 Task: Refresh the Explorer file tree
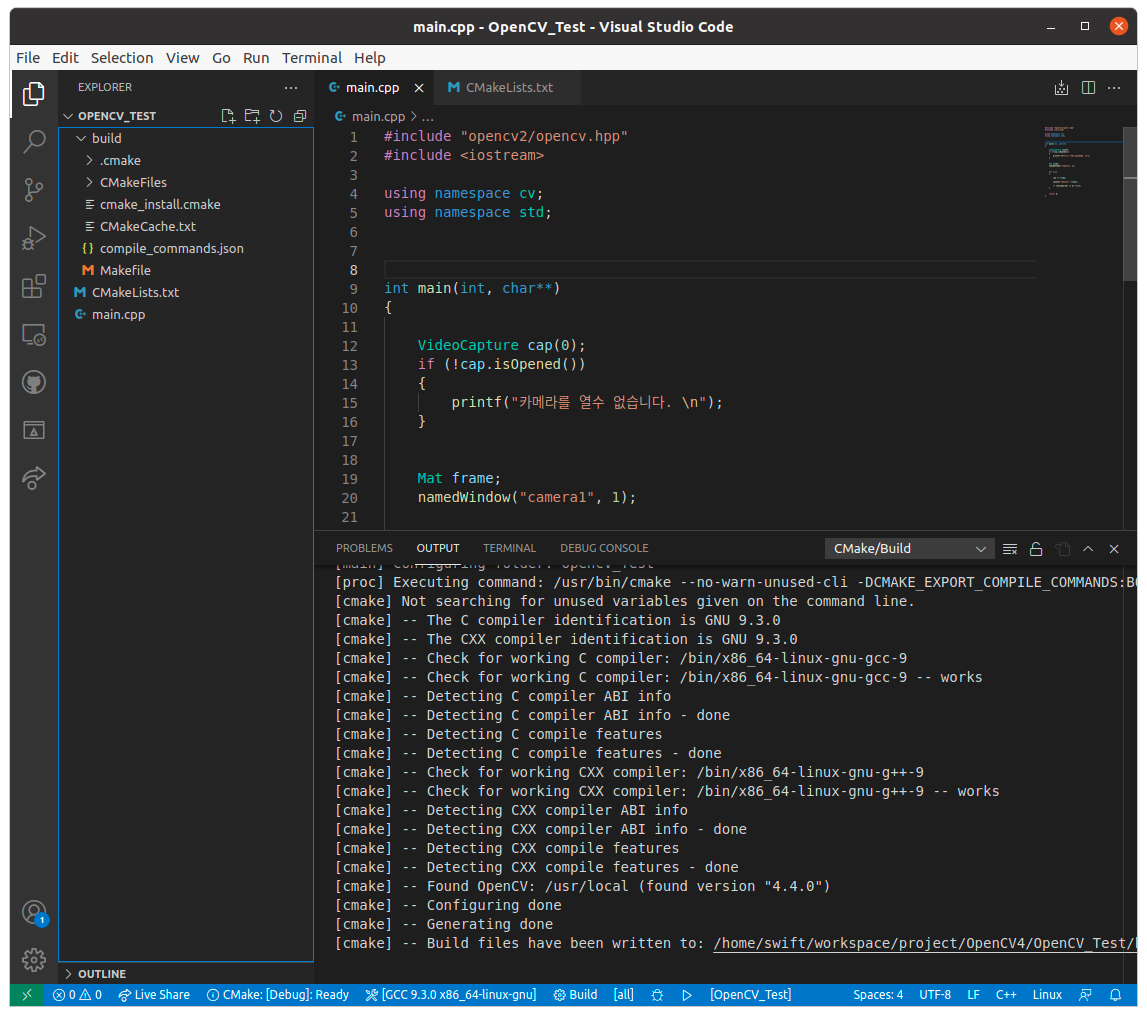point(276,116)
